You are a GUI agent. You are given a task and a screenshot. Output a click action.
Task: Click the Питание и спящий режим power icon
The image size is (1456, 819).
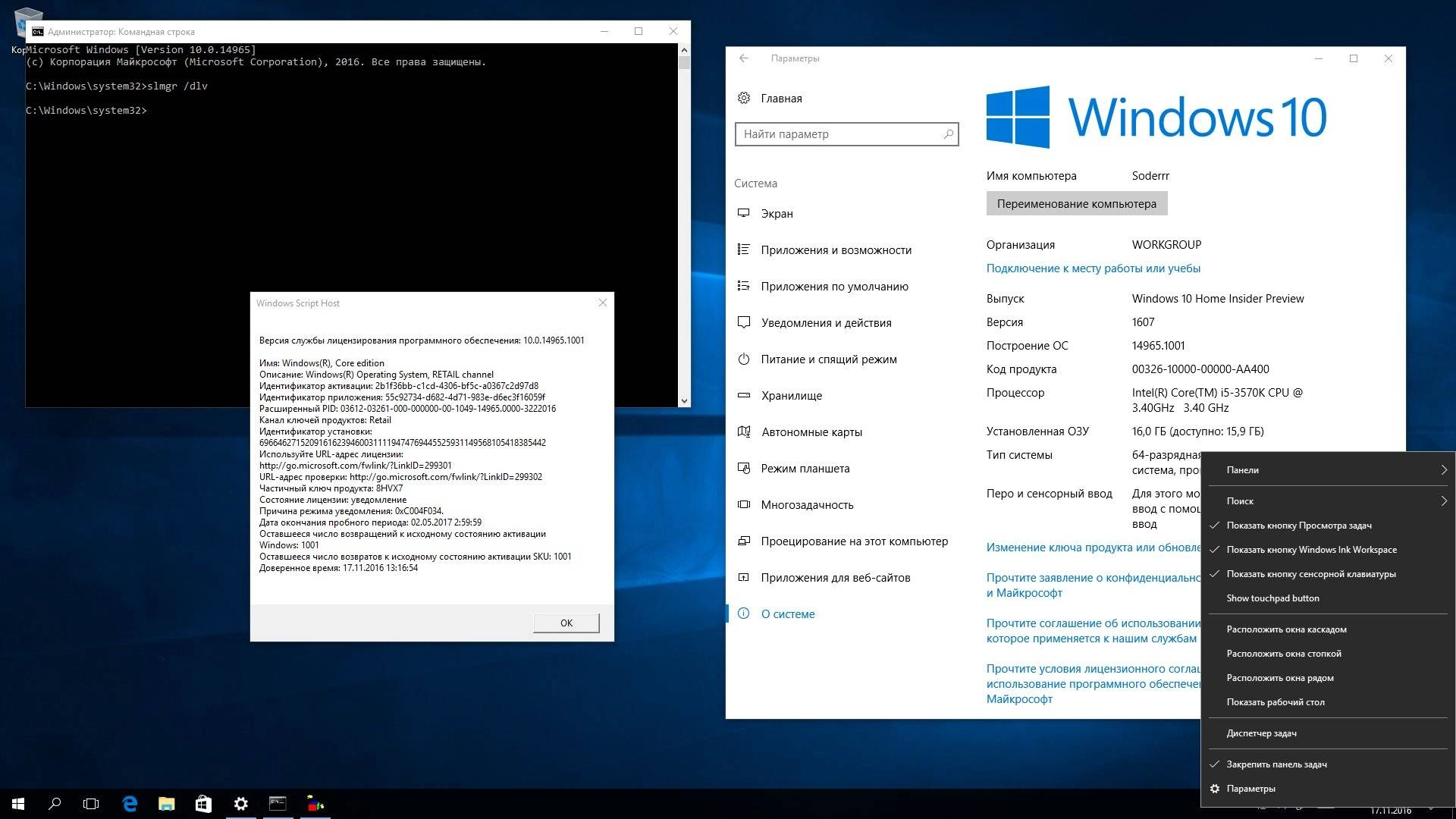744,359
